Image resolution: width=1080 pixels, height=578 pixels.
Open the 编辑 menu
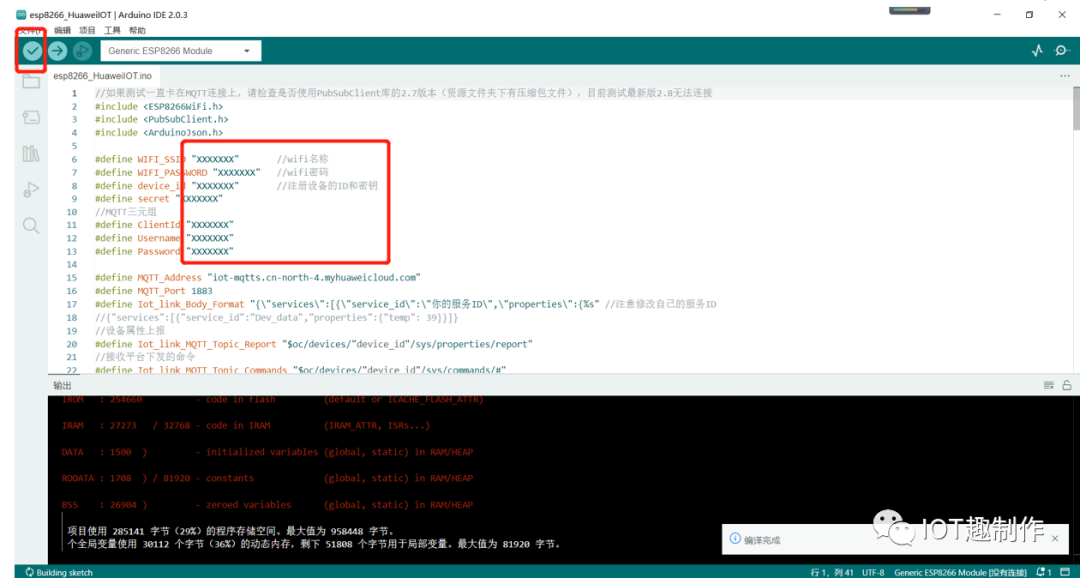pyautogui.click(x=62, y=30)
